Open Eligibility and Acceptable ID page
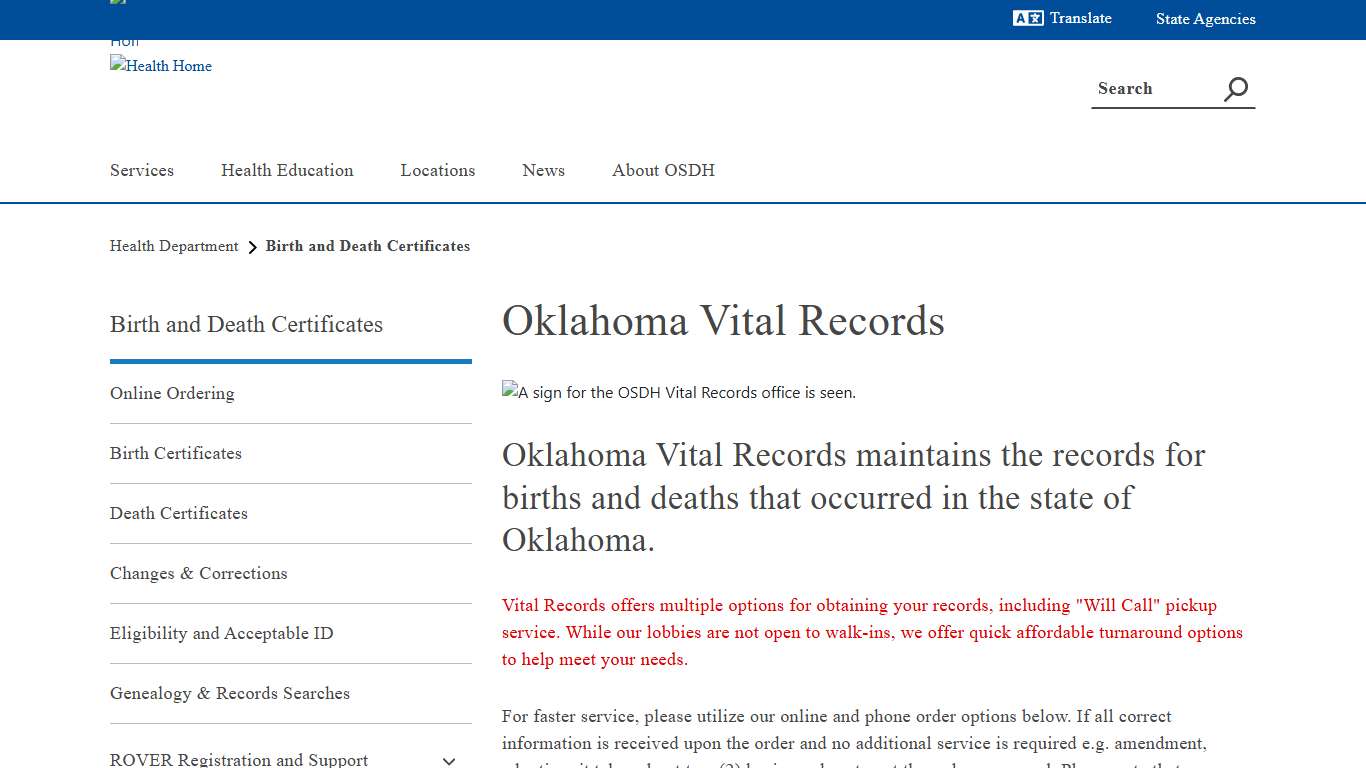Screen dimensions: 1366x768 [222, 633]
